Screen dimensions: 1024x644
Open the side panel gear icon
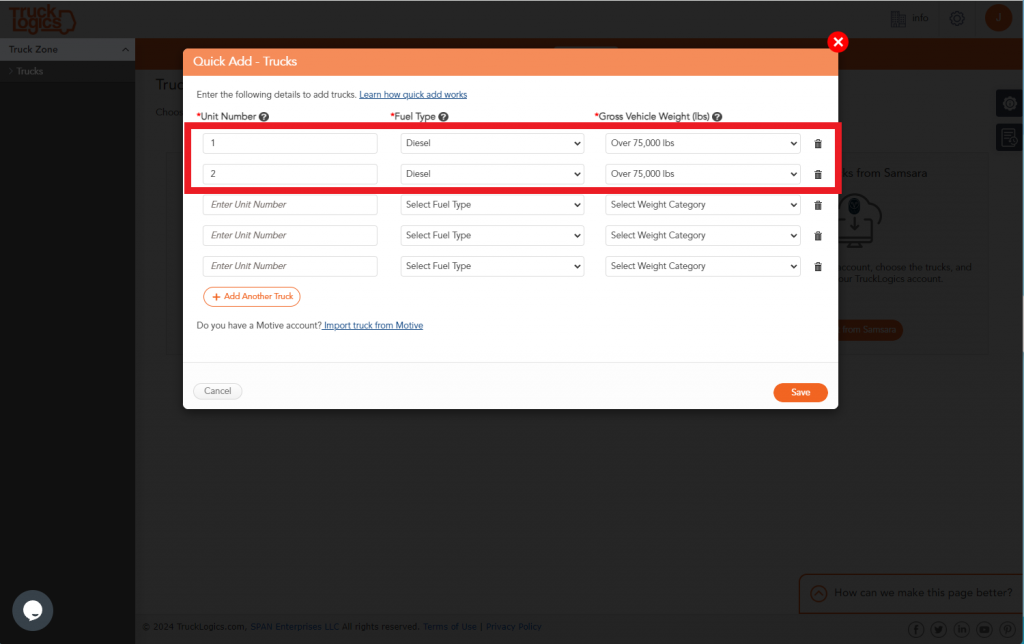click(x=1010, y=103)
